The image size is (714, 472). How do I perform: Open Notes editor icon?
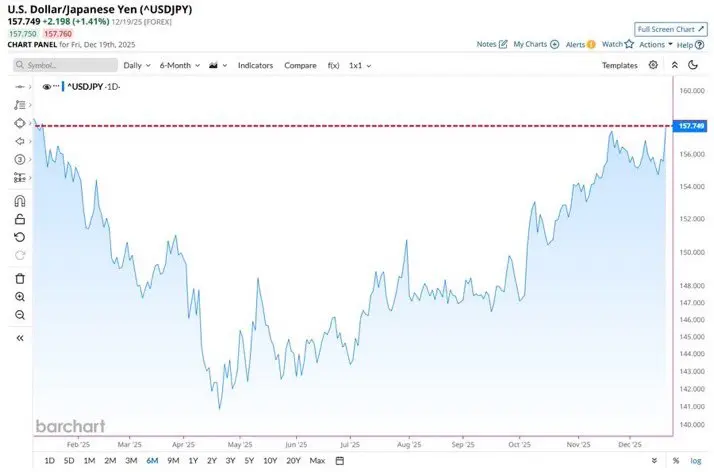503,44
